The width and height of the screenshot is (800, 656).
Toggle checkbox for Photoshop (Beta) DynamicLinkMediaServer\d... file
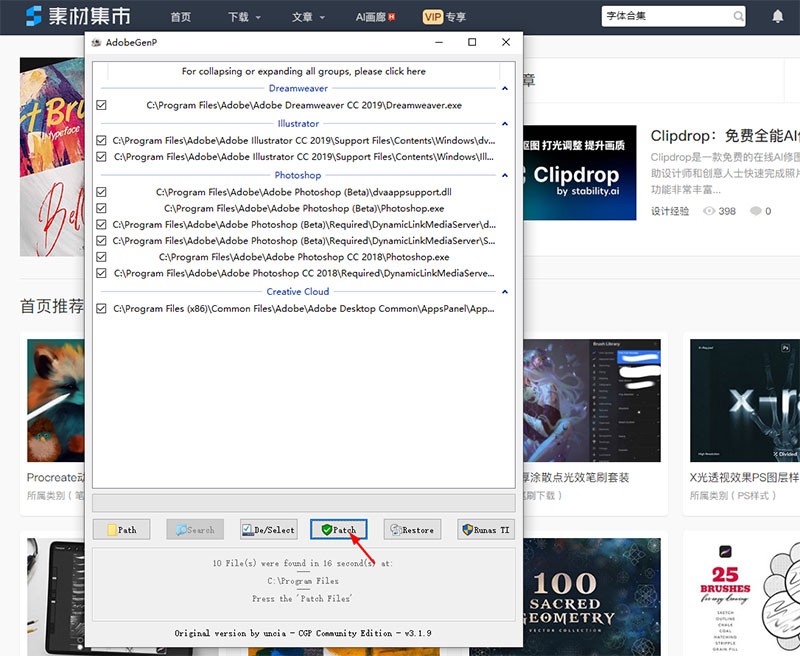[102, 224]
